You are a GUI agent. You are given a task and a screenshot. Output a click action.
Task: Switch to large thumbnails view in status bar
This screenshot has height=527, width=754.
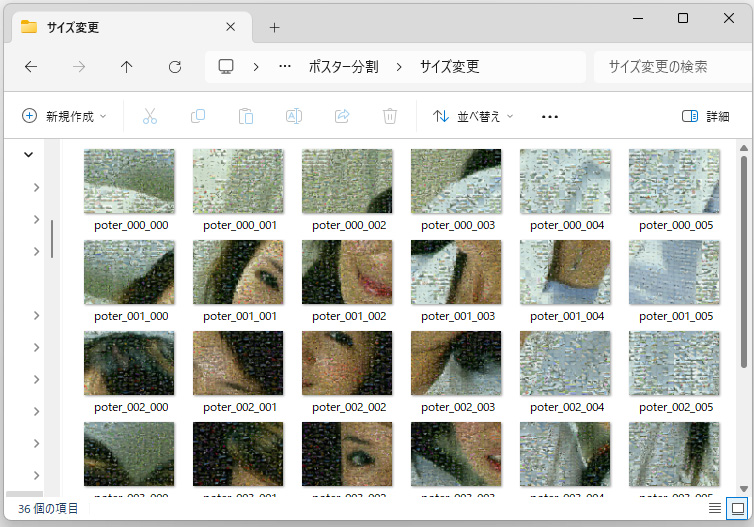(738, 508)
